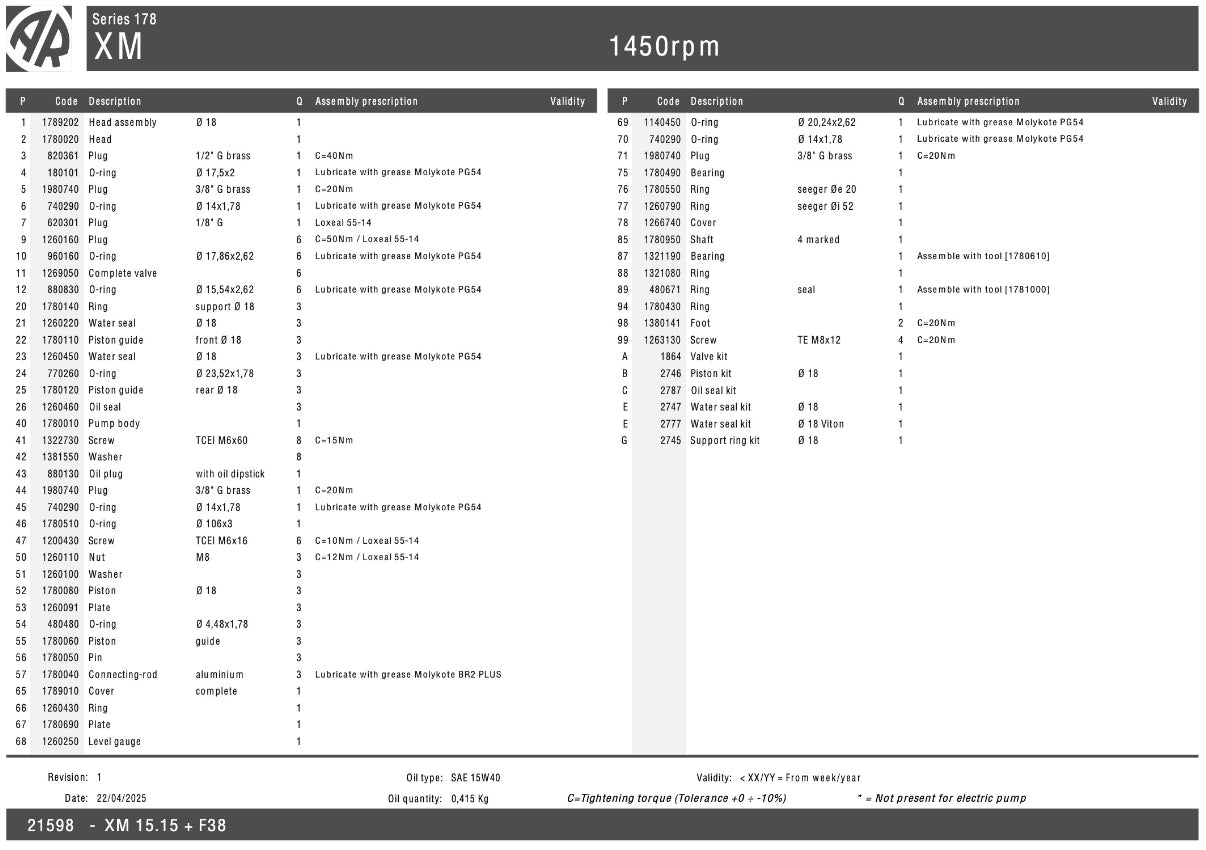Click the "Complete valve" row description
Screen dimensions: 1206x850
122,273
